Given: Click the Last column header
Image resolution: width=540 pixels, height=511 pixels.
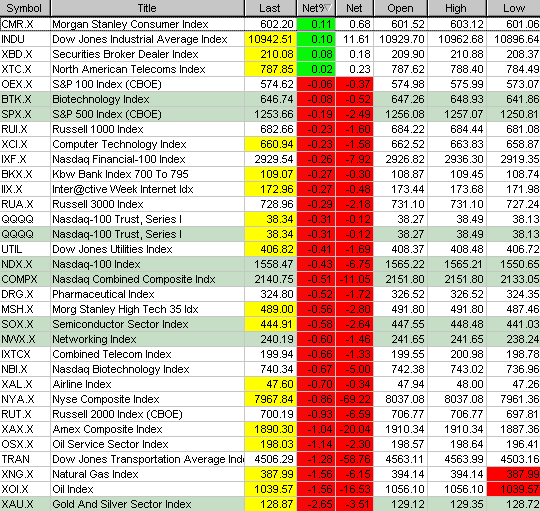Looking at the screenshot, I should pyautogui.click(x=271, y=8).
